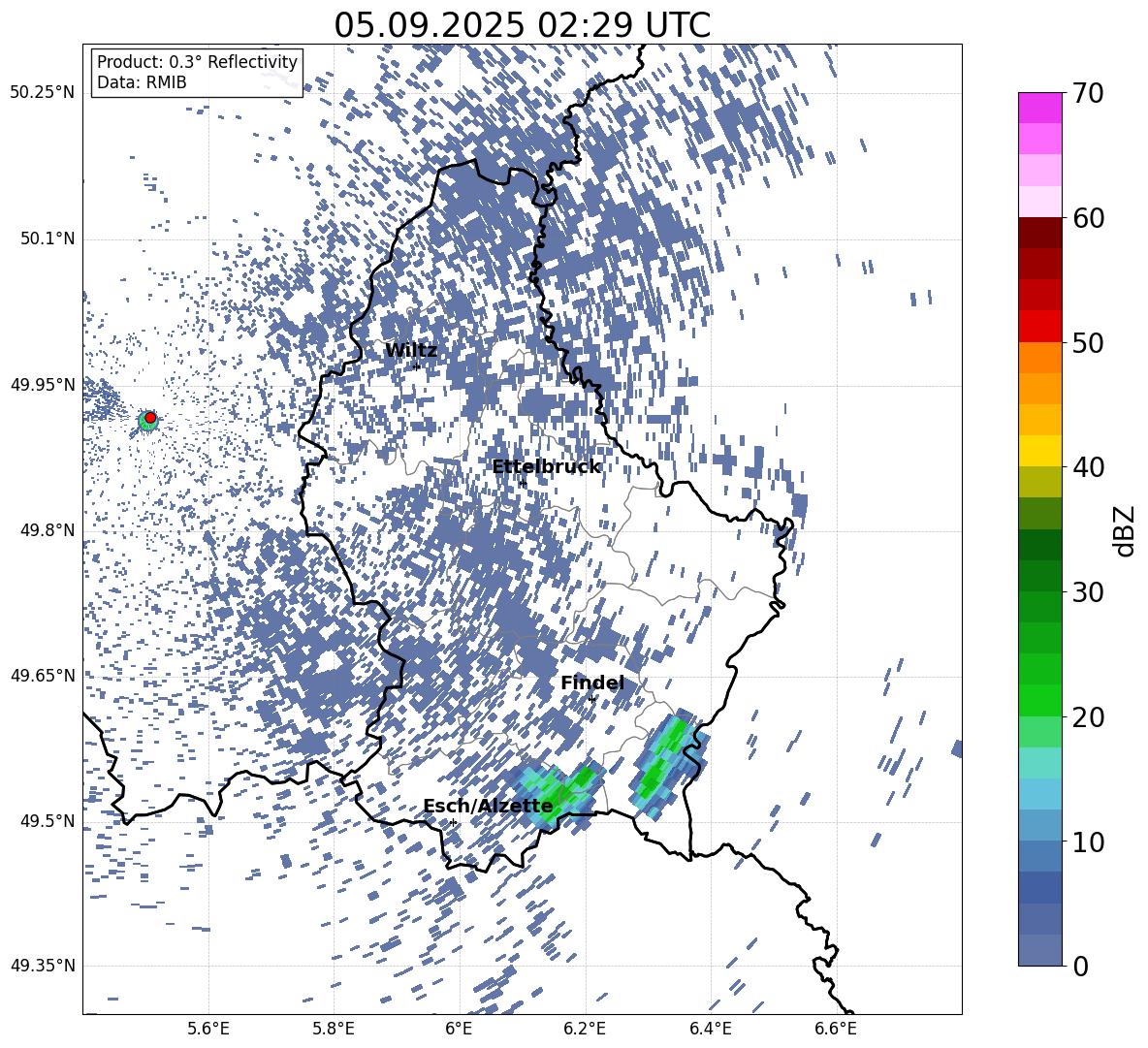Click the 49.8°N latitude label
Screen dimensions: 1148x1048
(x=47, y=530)
